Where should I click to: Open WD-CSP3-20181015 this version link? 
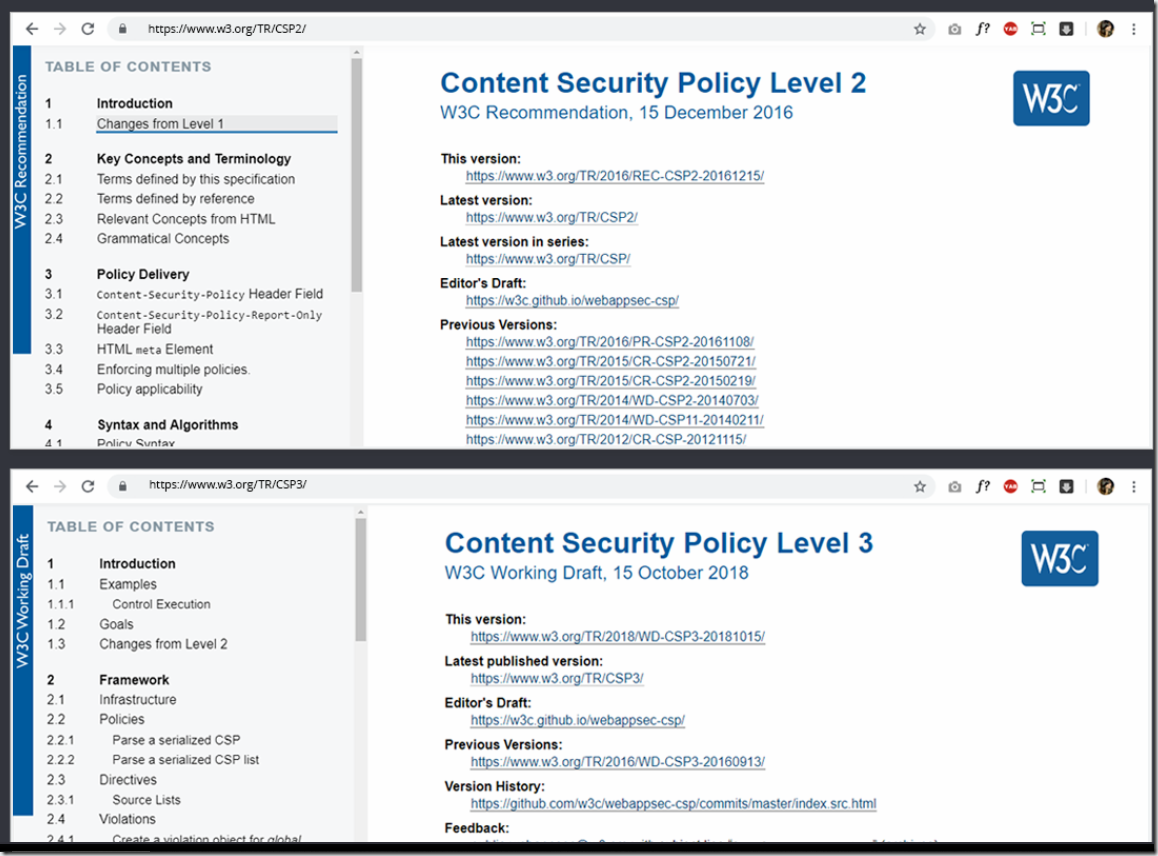tap(617, 636)
